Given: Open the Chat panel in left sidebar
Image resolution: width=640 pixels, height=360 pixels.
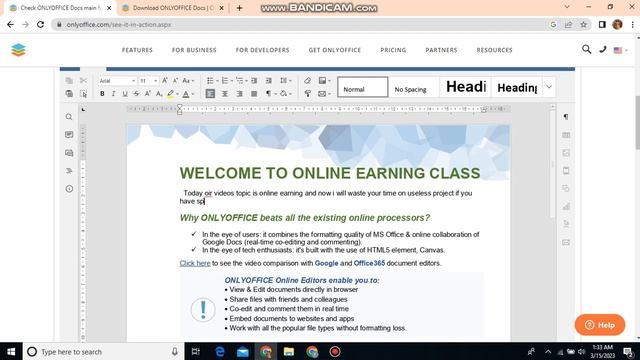Looking at the screenshot, I should 69,153.
